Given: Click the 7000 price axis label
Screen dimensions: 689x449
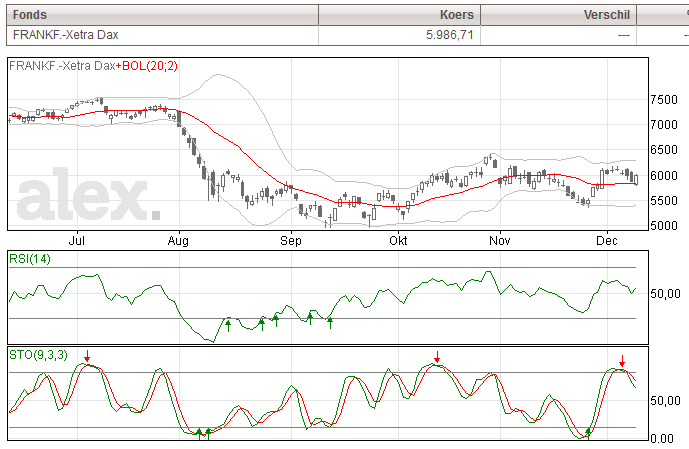Looking at the screenshot, I should point(664,125).
